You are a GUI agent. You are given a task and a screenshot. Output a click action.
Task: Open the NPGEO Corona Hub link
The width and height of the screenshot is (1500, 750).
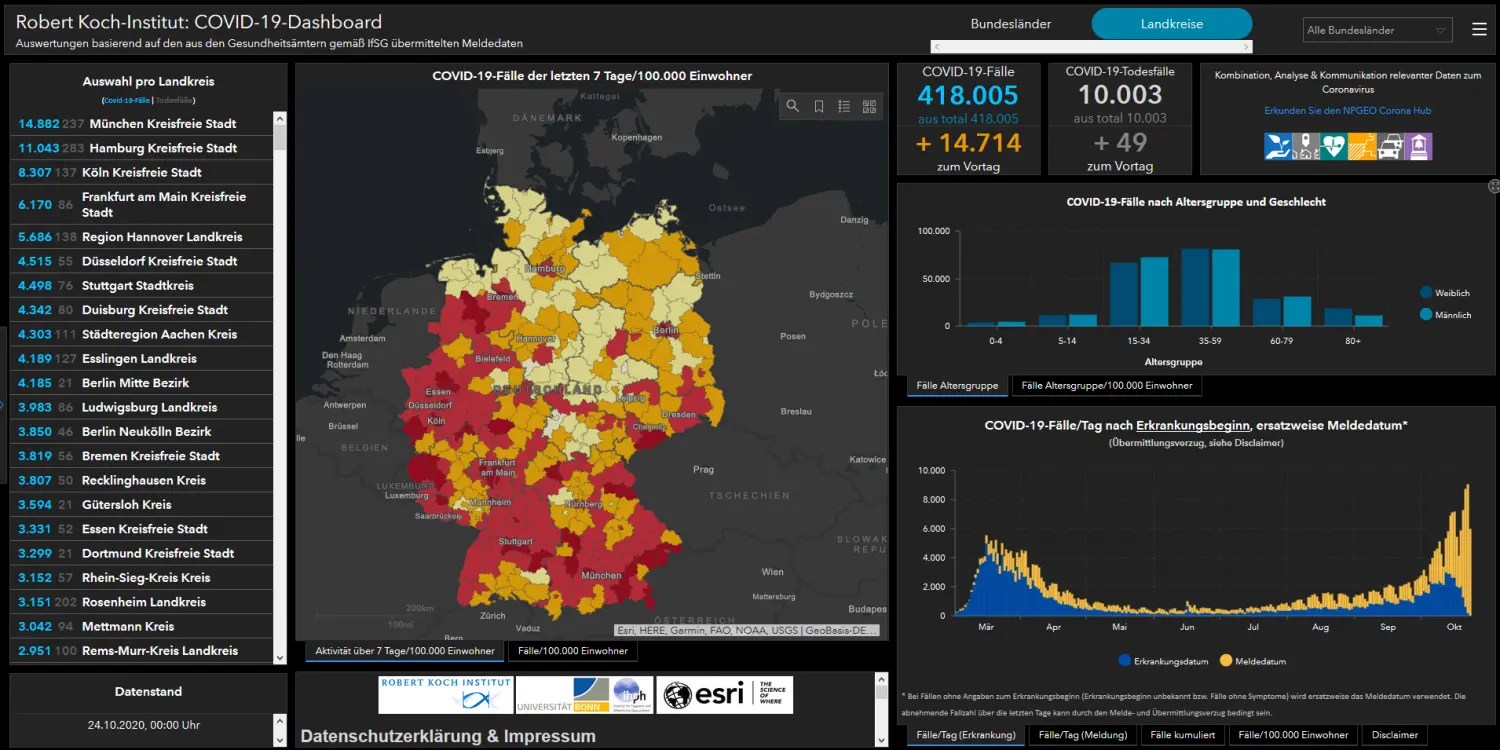pos(1346,109)
